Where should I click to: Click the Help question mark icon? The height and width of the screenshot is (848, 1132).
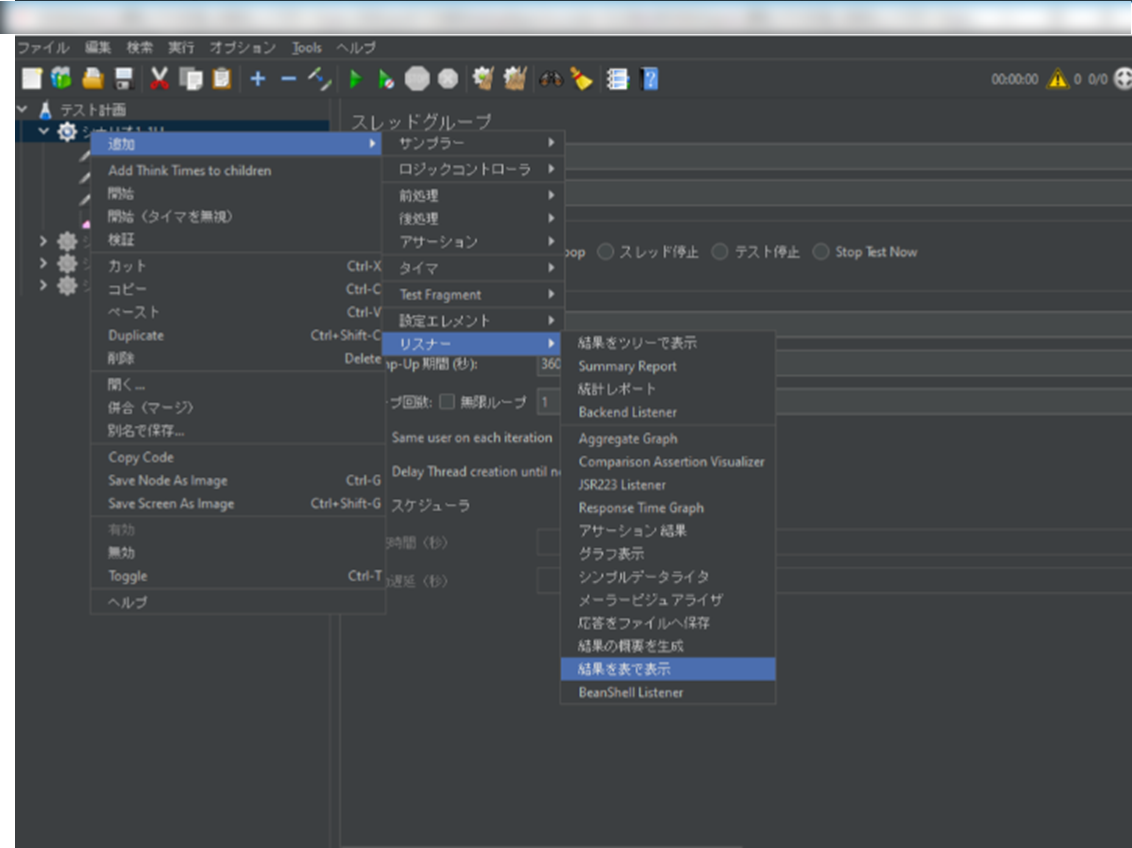click(650, 79)
